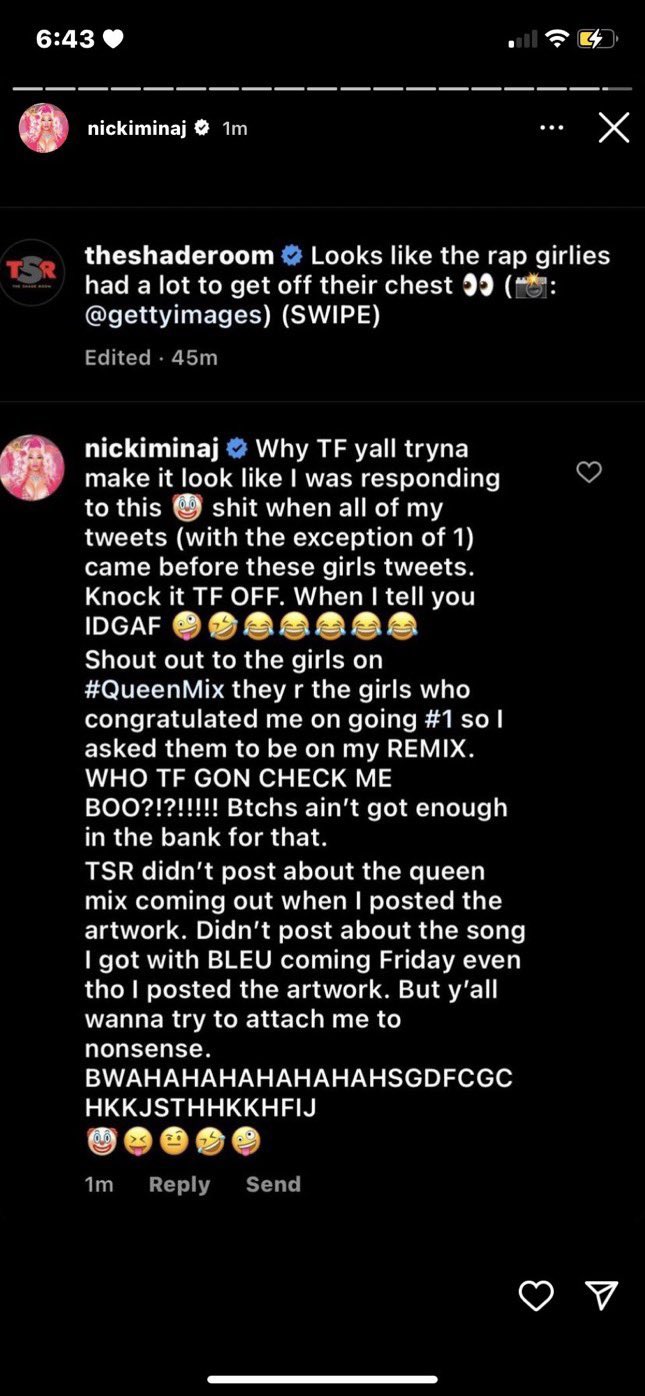Open the nickiminaj username in story header
Screen dimensions: 645x1396
point(137,128)
